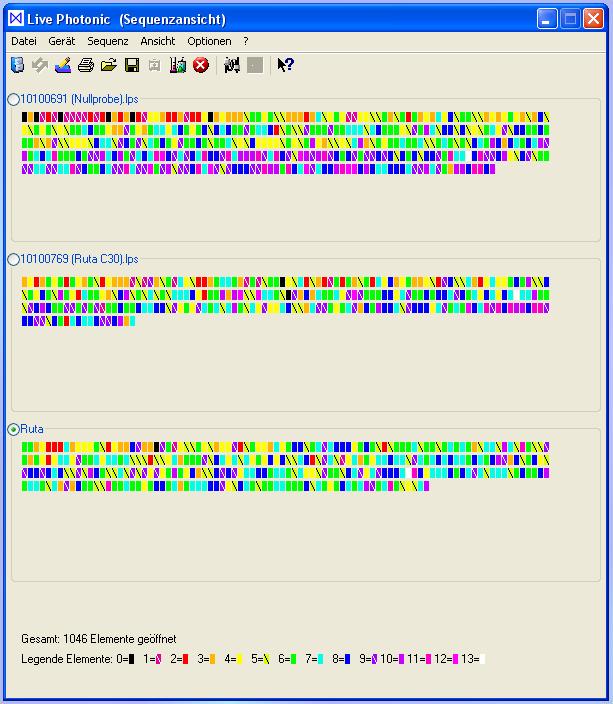Click the context help arrow icon
The height and width of the screenshot is (704, 613).
tap(285, 65)
